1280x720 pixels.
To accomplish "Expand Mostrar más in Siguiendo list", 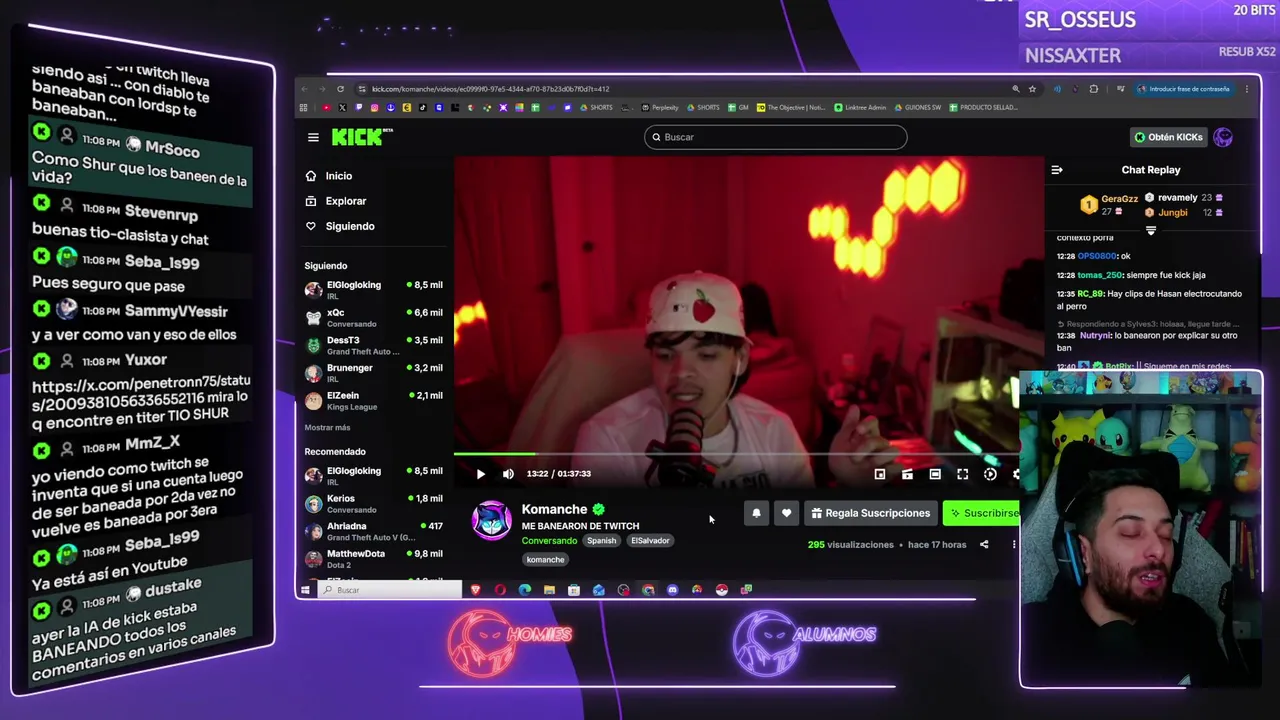I will [x=327, y=428].
